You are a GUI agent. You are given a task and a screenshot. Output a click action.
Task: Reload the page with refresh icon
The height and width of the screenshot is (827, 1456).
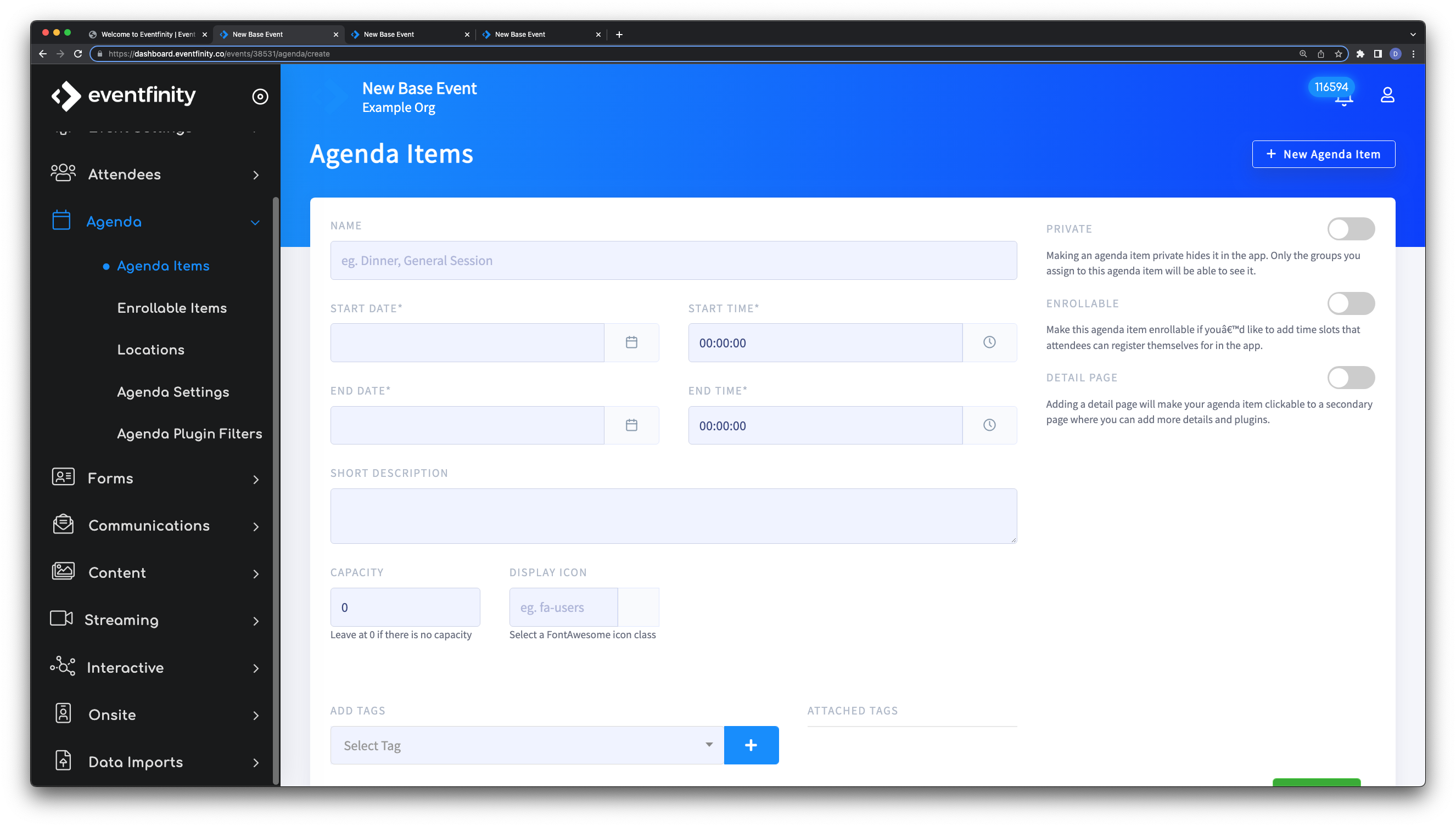coord(79,53)
